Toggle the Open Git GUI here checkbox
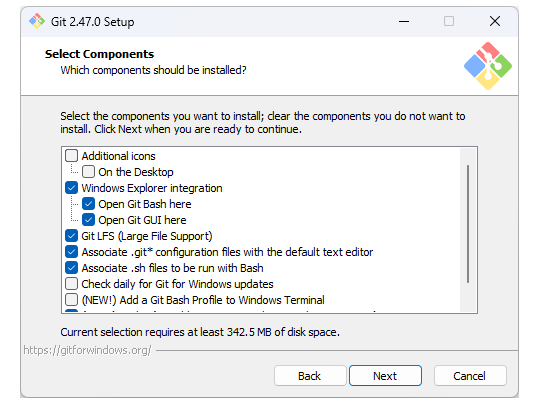Screen dimensions: 540x405 pos(88,220)
